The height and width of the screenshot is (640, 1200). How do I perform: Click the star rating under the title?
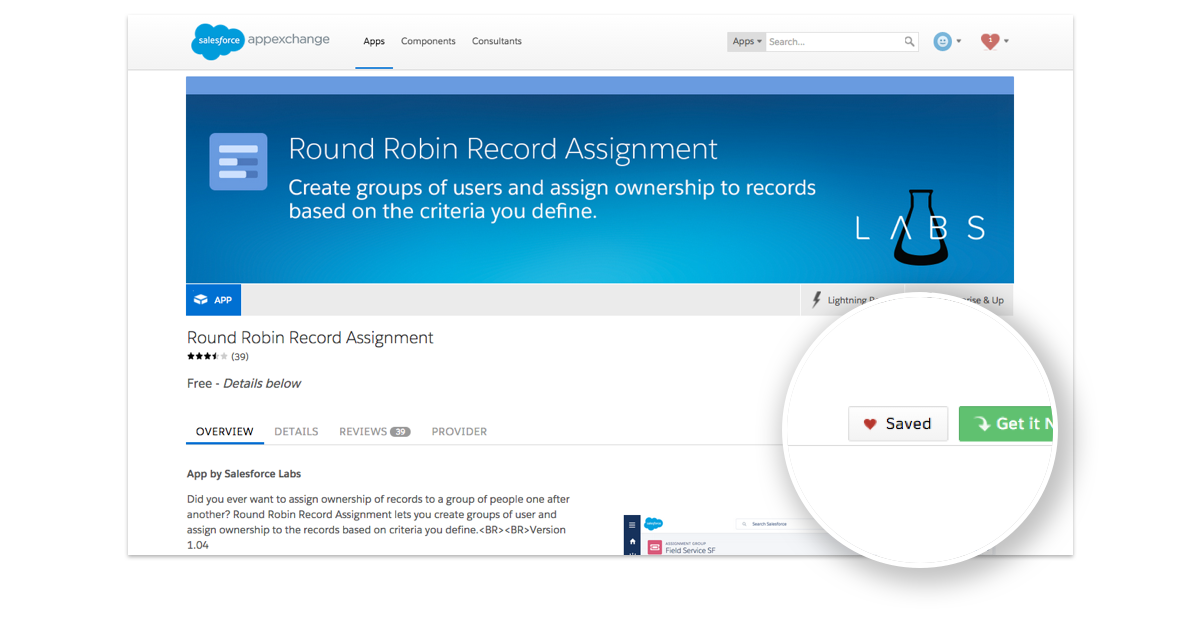(207, 356)
